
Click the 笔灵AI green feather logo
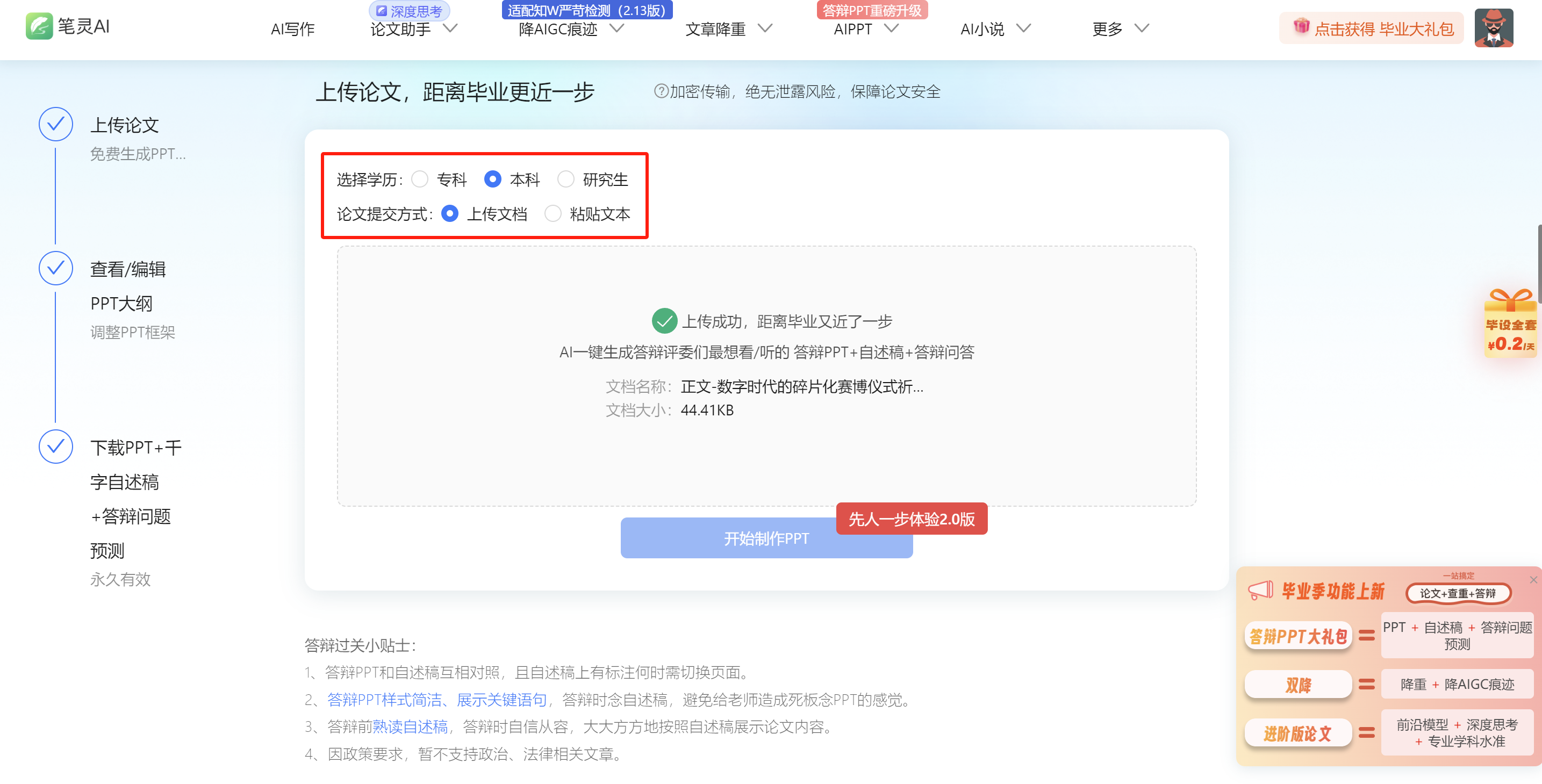(39, 27)
